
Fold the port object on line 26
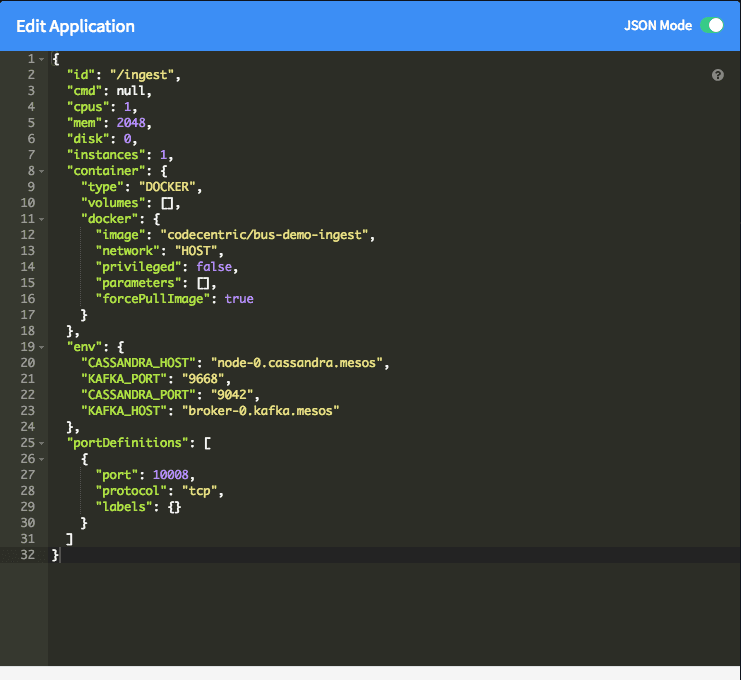pyautogui.click(x=41, y=459)
